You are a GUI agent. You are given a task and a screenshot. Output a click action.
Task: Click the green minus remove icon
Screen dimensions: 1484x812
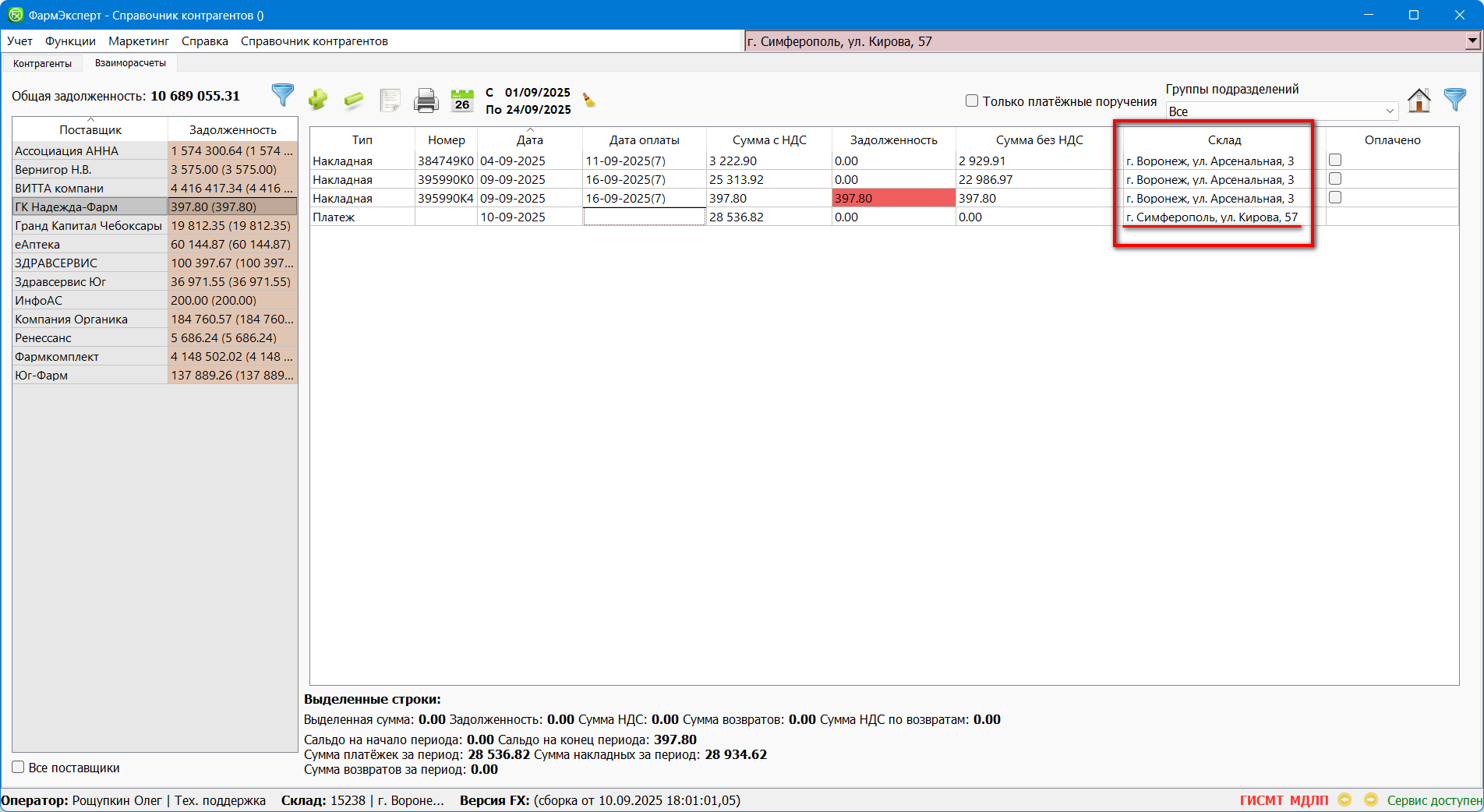pos(353,100)
